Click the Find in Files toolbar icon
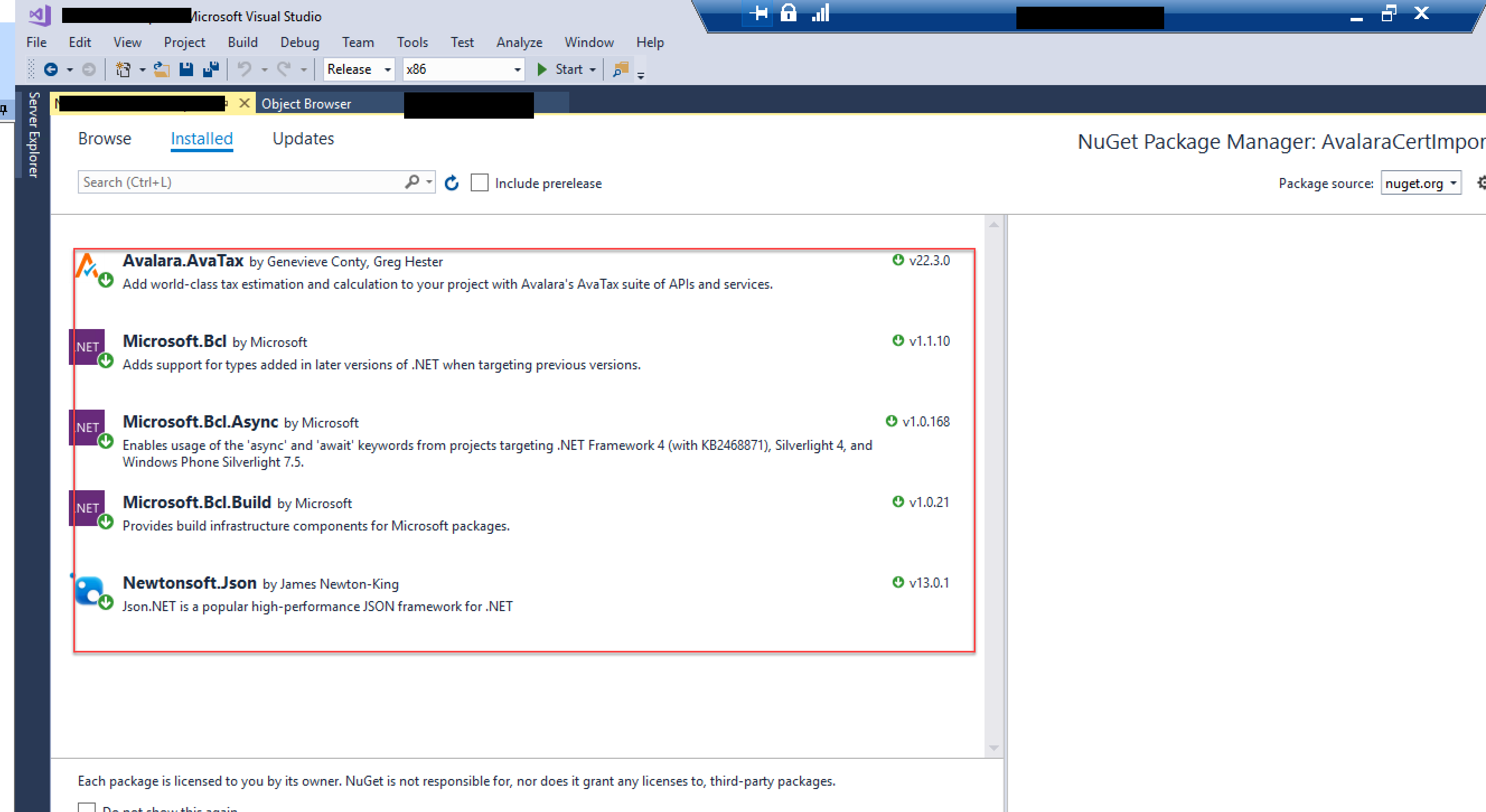Viewport: 1486px width, 812px height. (620, 70)
